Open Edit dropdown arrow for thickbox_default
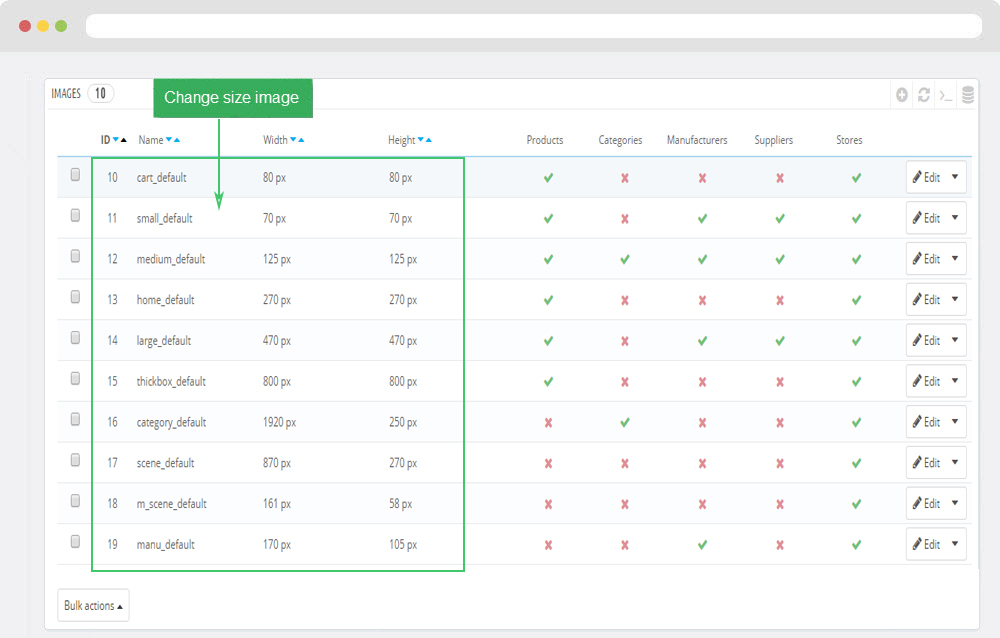 955,381
